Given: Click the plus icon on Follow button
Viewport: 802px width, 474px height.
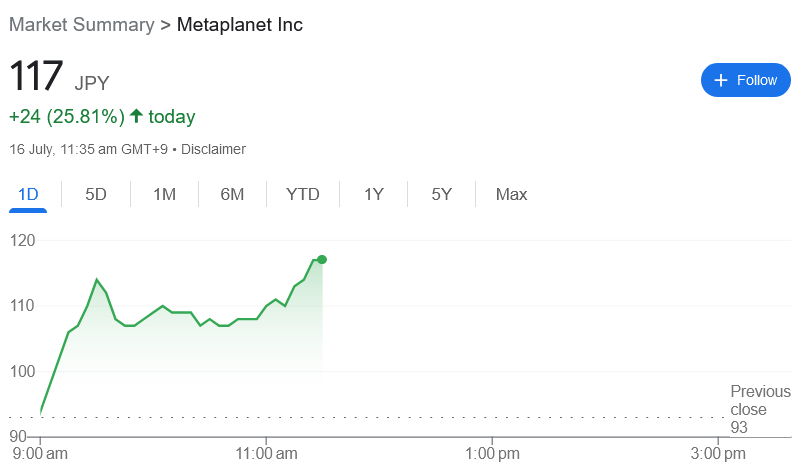Looking at the screenshot, I should 720,80.
